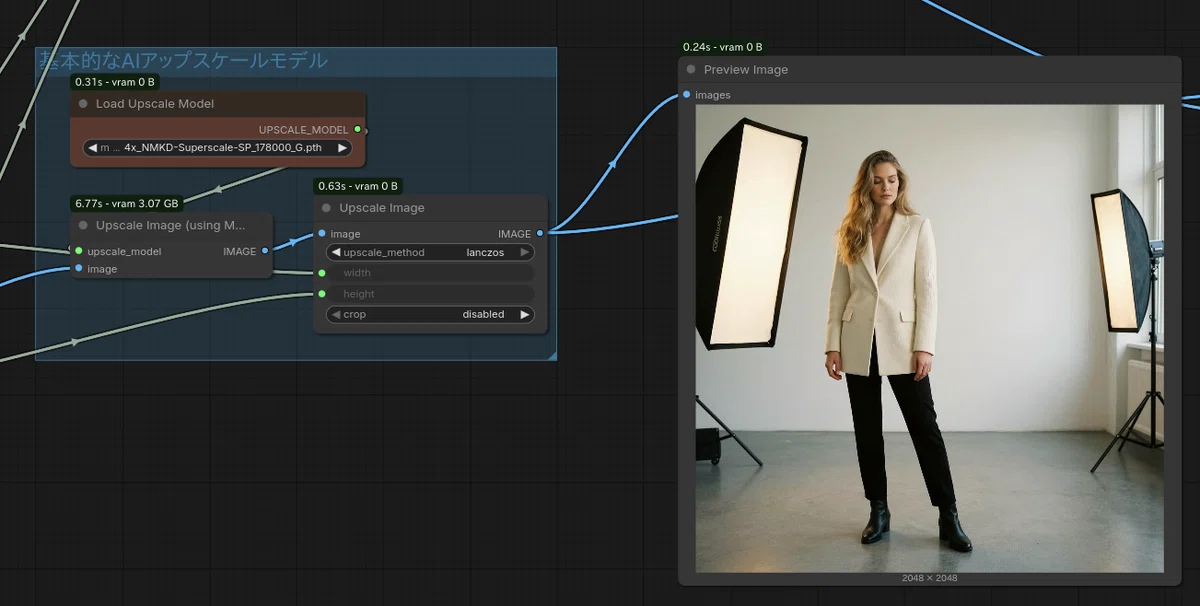Screen dimensions: 1200x606
Task: Click the upscale_model input socket
Action: 79,251
